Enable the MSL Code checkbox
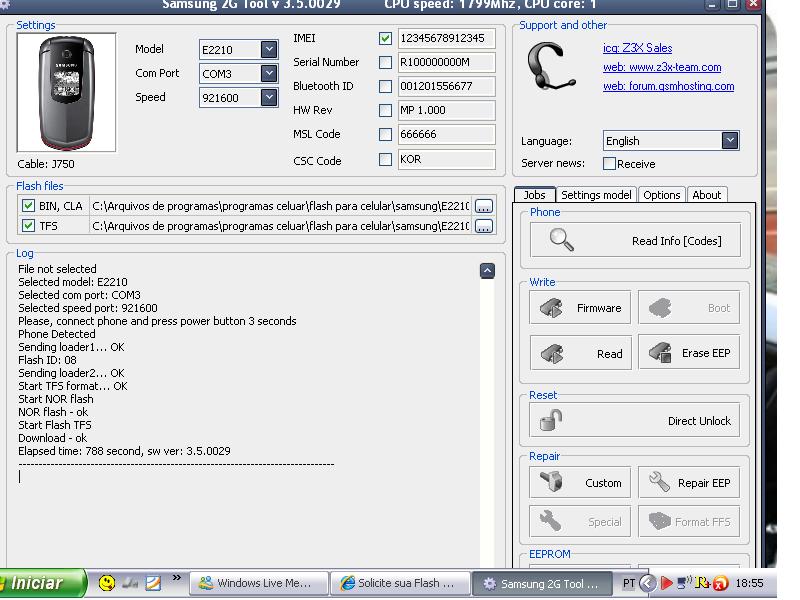This screenshot has width=800, height=600. click(385, 134)
